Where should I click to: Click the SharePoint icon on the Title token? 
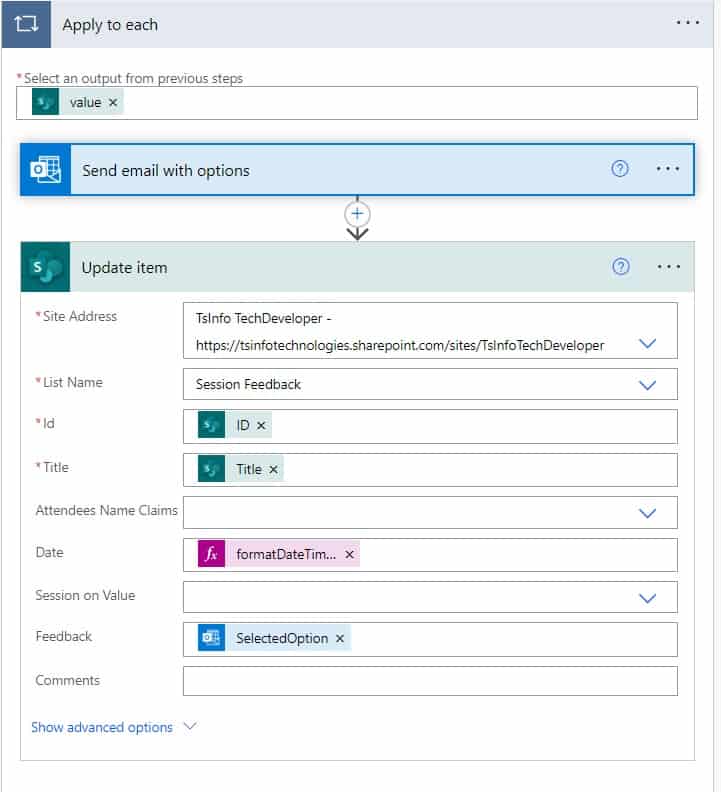(x=211, y=469)
